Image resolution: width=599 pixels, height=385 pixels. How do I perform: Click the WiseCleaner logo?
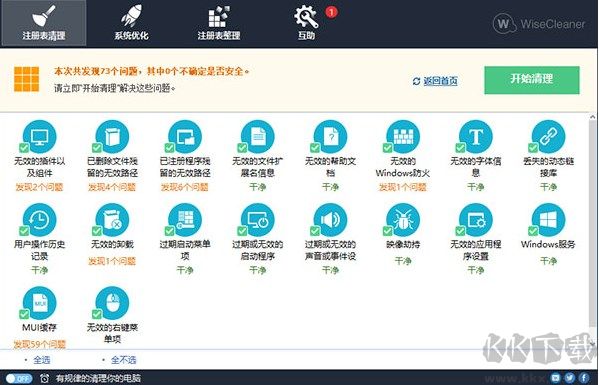539,24
